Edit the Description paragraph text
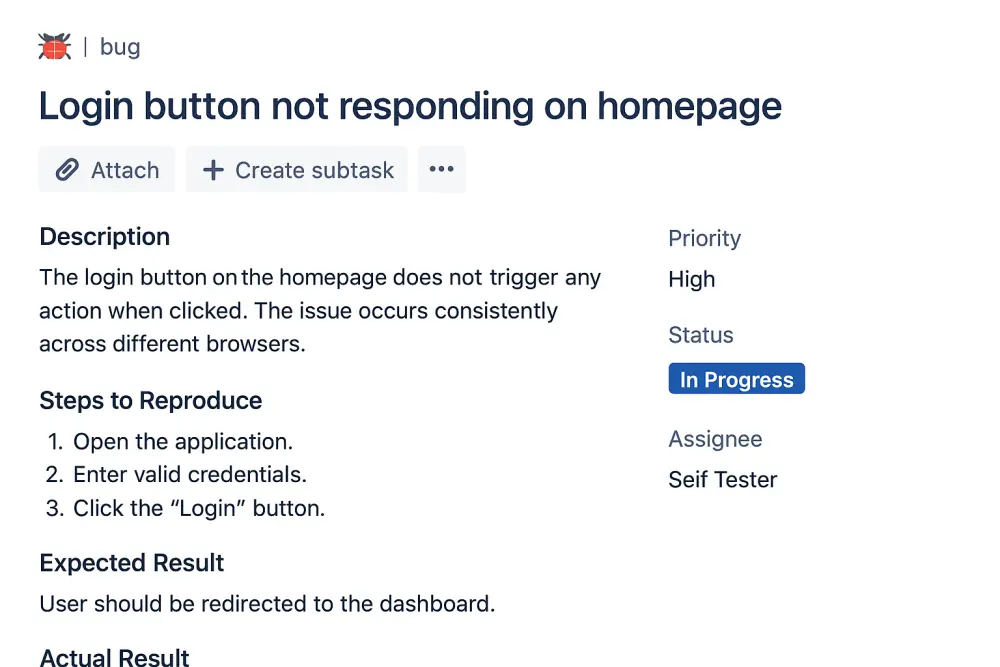This screenshot has height=667, width=1000. coord(320,311)
